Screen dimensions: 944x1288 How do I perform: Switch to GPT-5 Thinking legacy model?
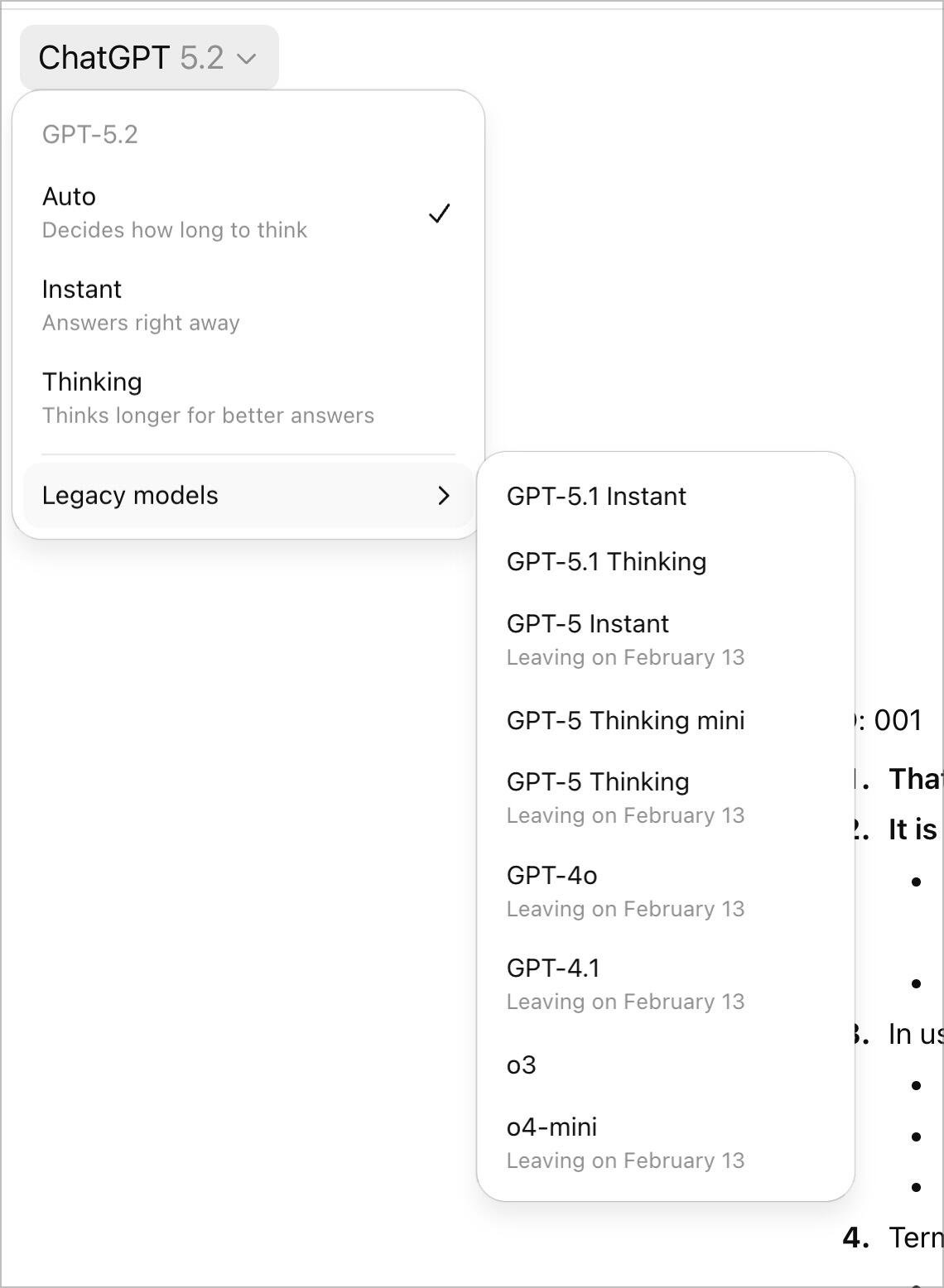pos(598,782)
